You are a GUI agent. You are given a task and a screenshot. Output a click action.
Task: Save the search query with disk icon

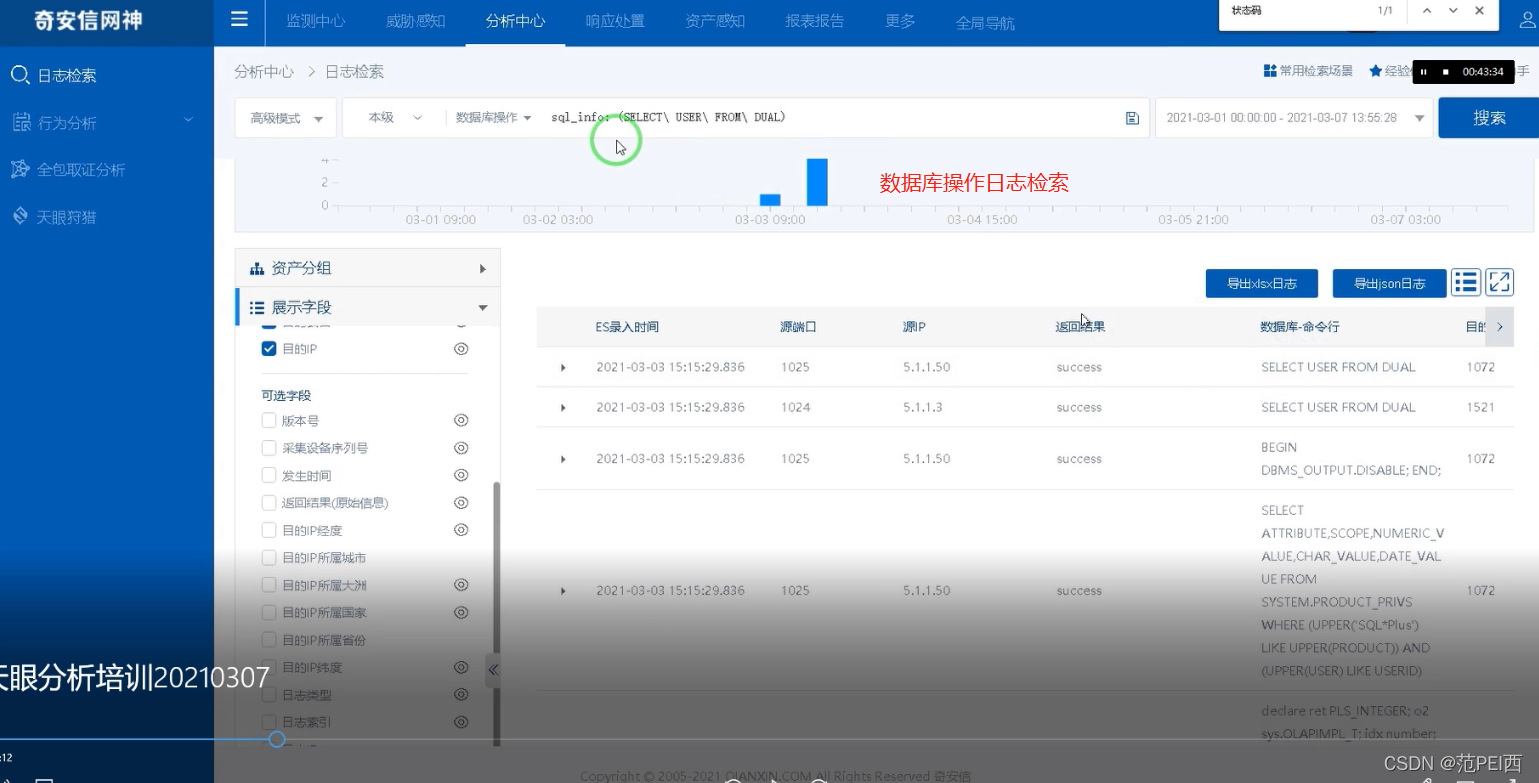tap(1132, 118)
